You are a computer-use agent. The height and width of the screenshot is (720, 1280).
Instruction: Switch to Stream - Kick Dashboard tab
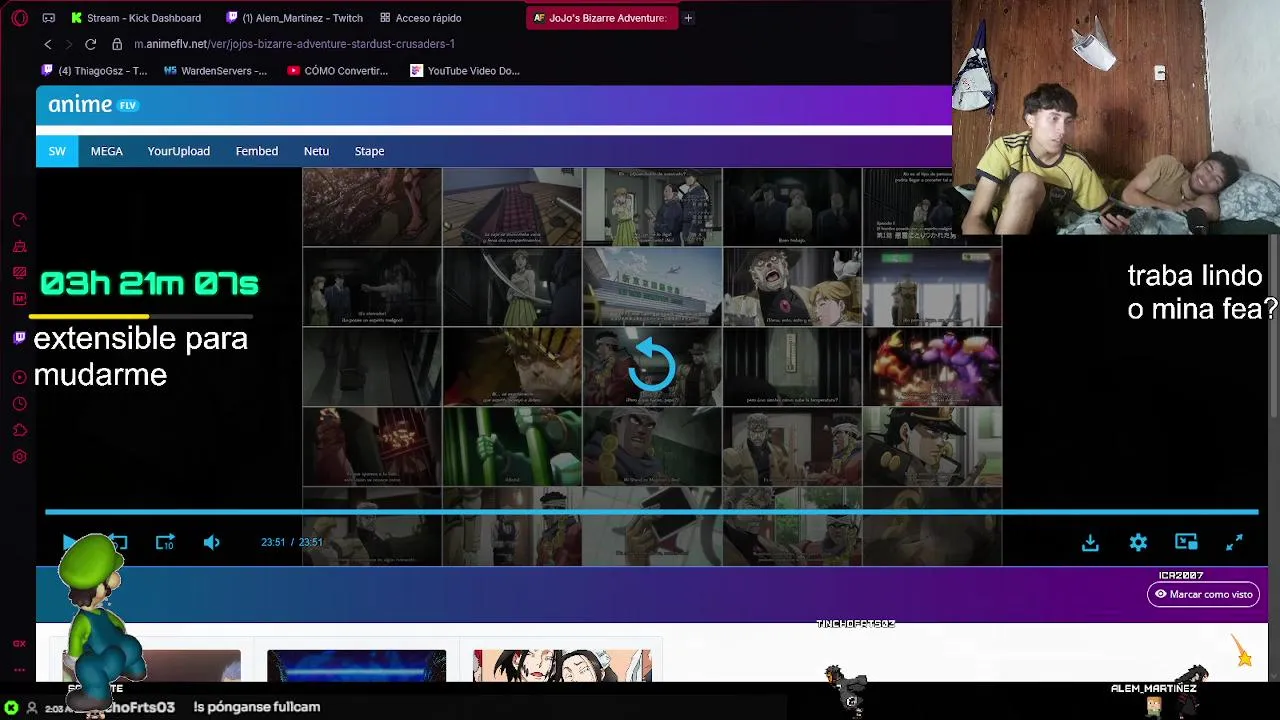coord(137,18)
